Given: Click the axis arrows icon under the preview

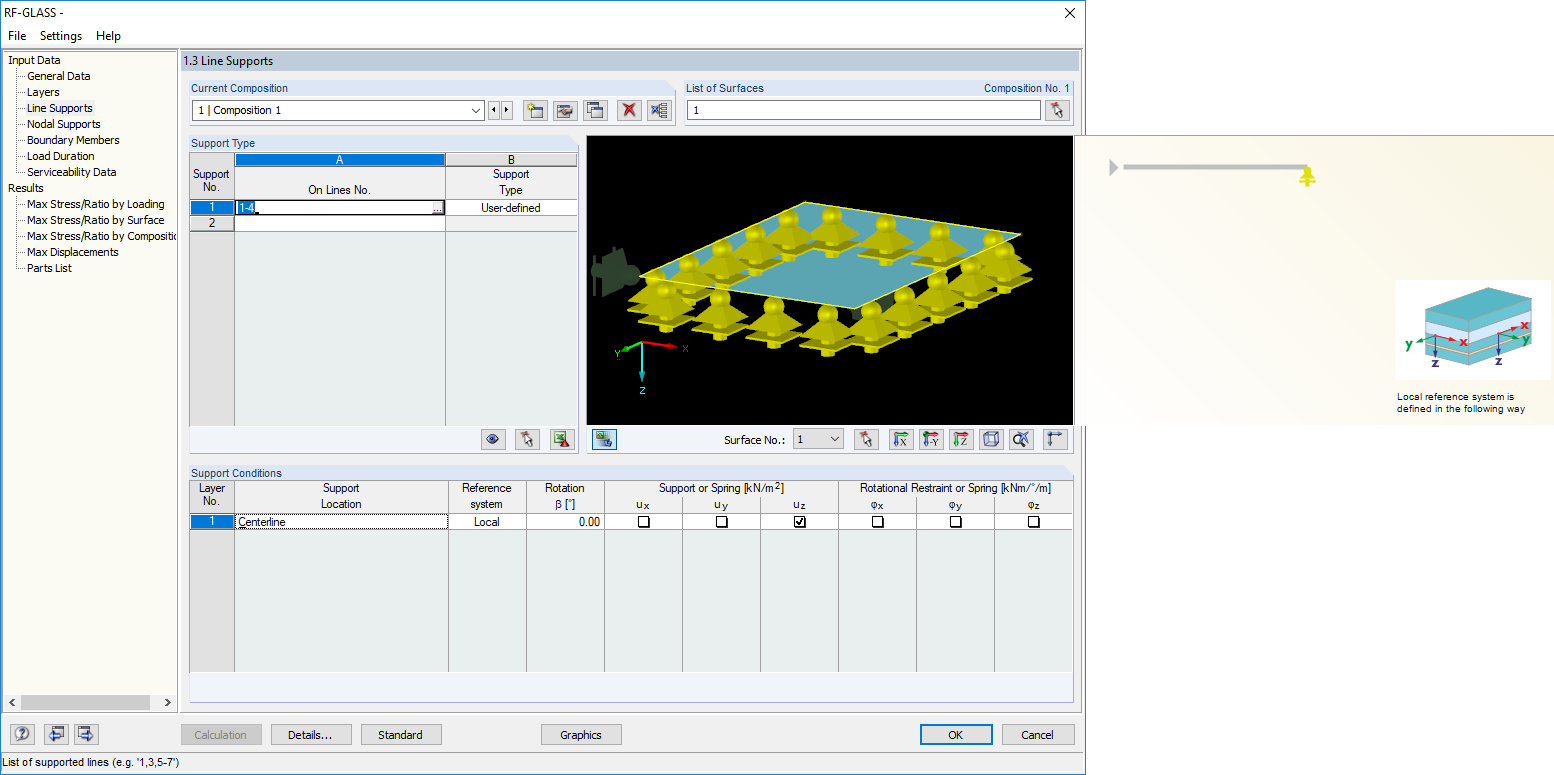Looking at the screenshot, I should tap(1055, 439).
